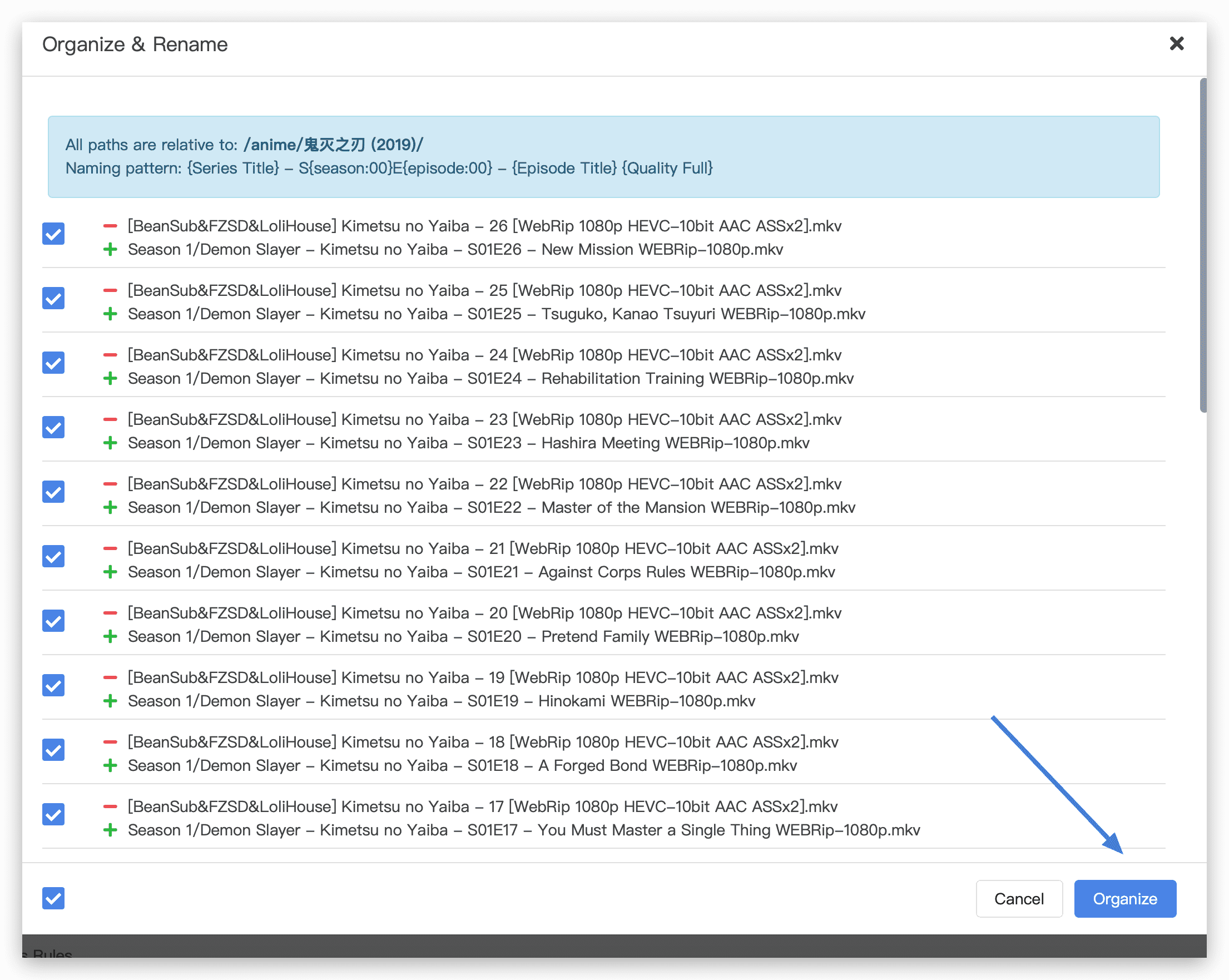Uncheck the episode 26 New Mission checkbox
The image size is (1229, 980).
pos(53,233)
